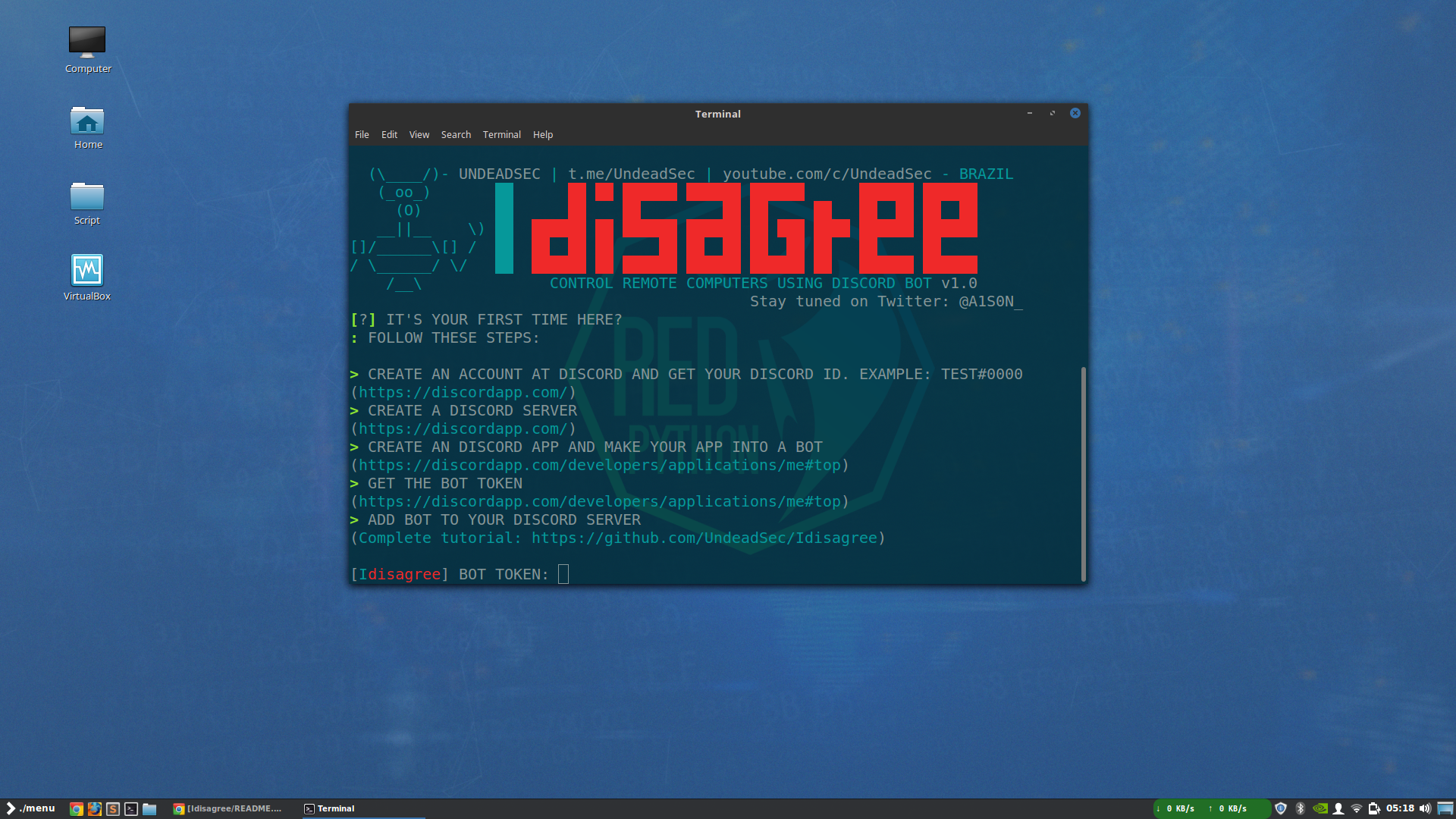Switch to Idisagree/README Chrome window in taskbar
The image size is (1456, 819).
point(227,808)
